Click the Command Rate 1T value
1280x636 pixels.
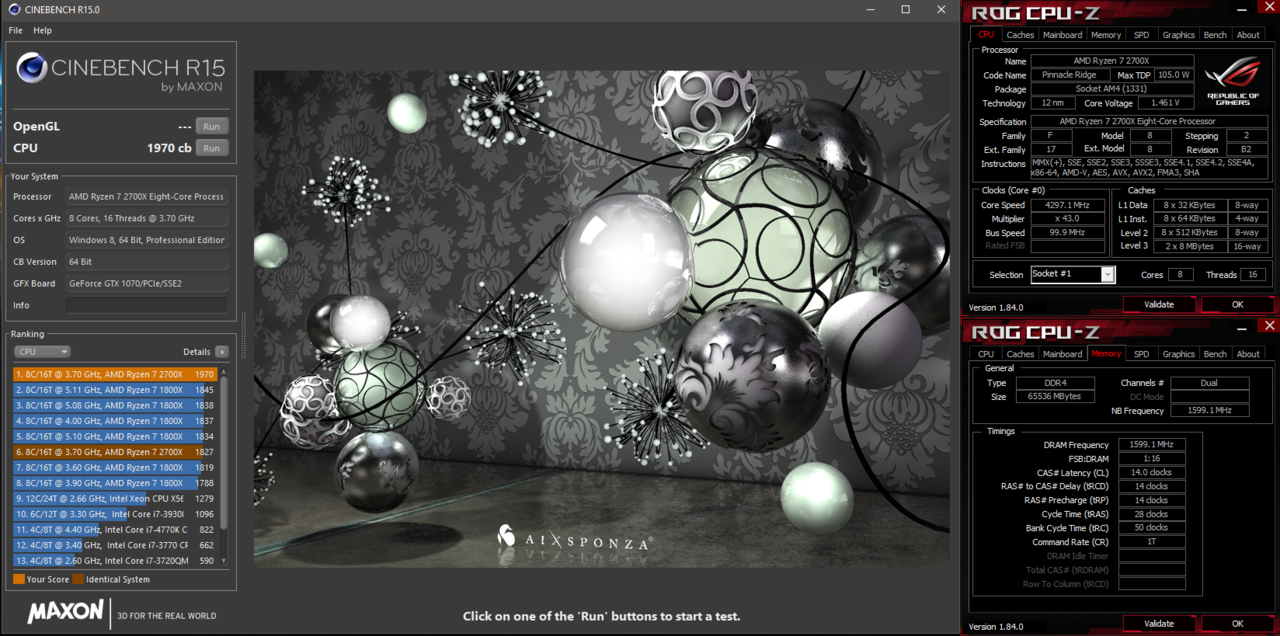click(x=1152, y=541)
